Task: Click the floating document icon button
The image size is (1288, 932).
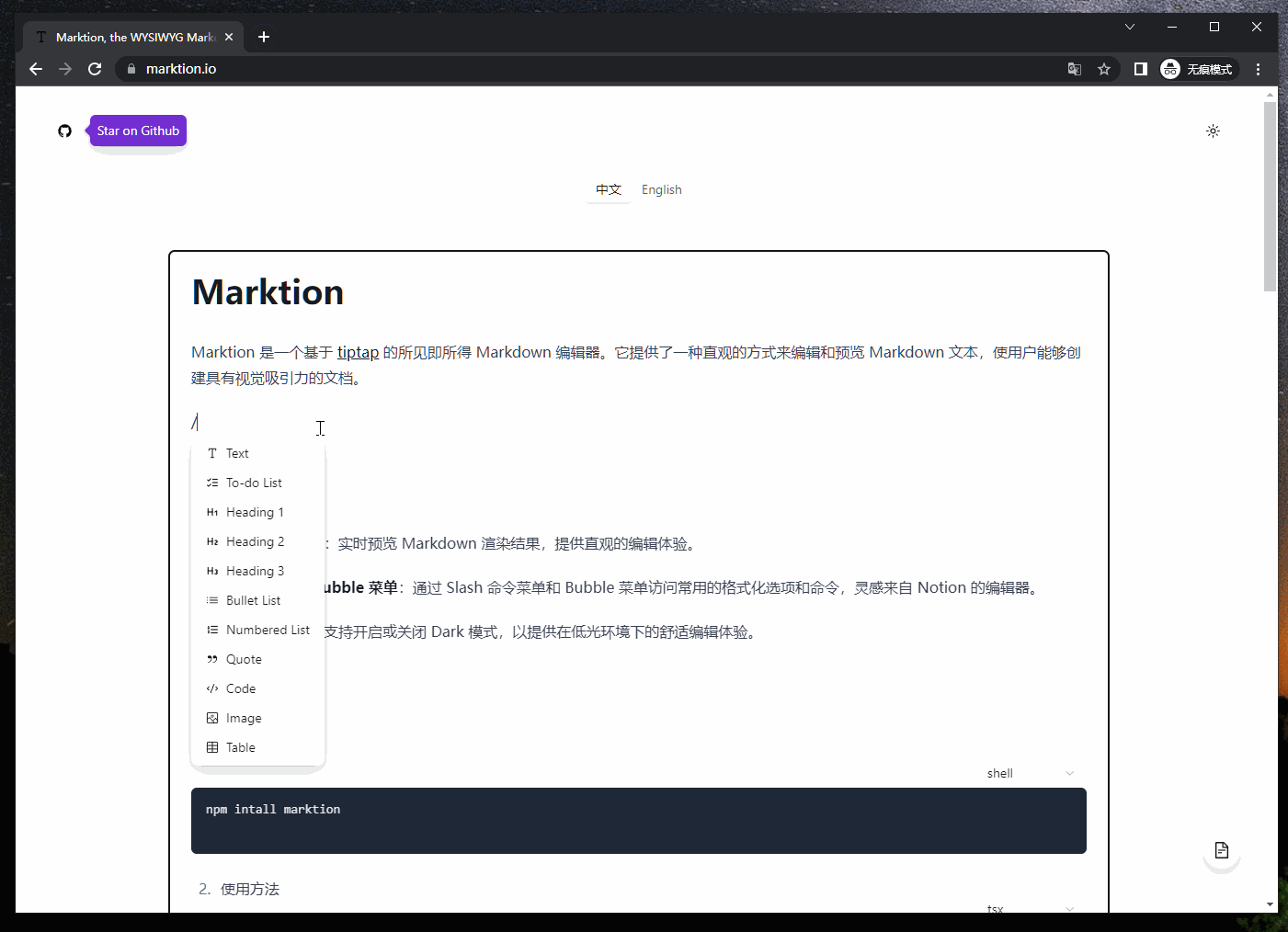Action: (1222, 850)
